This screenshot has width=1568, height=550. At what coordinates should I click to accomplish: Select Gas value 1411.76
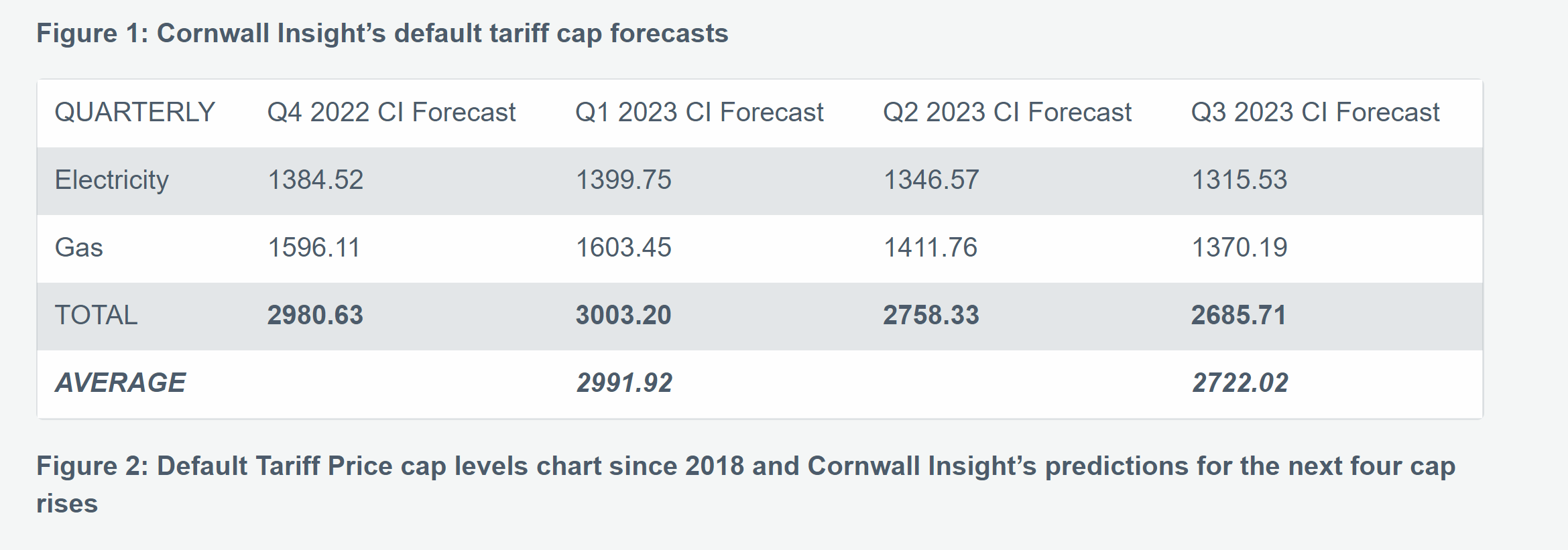click(930, 248)
